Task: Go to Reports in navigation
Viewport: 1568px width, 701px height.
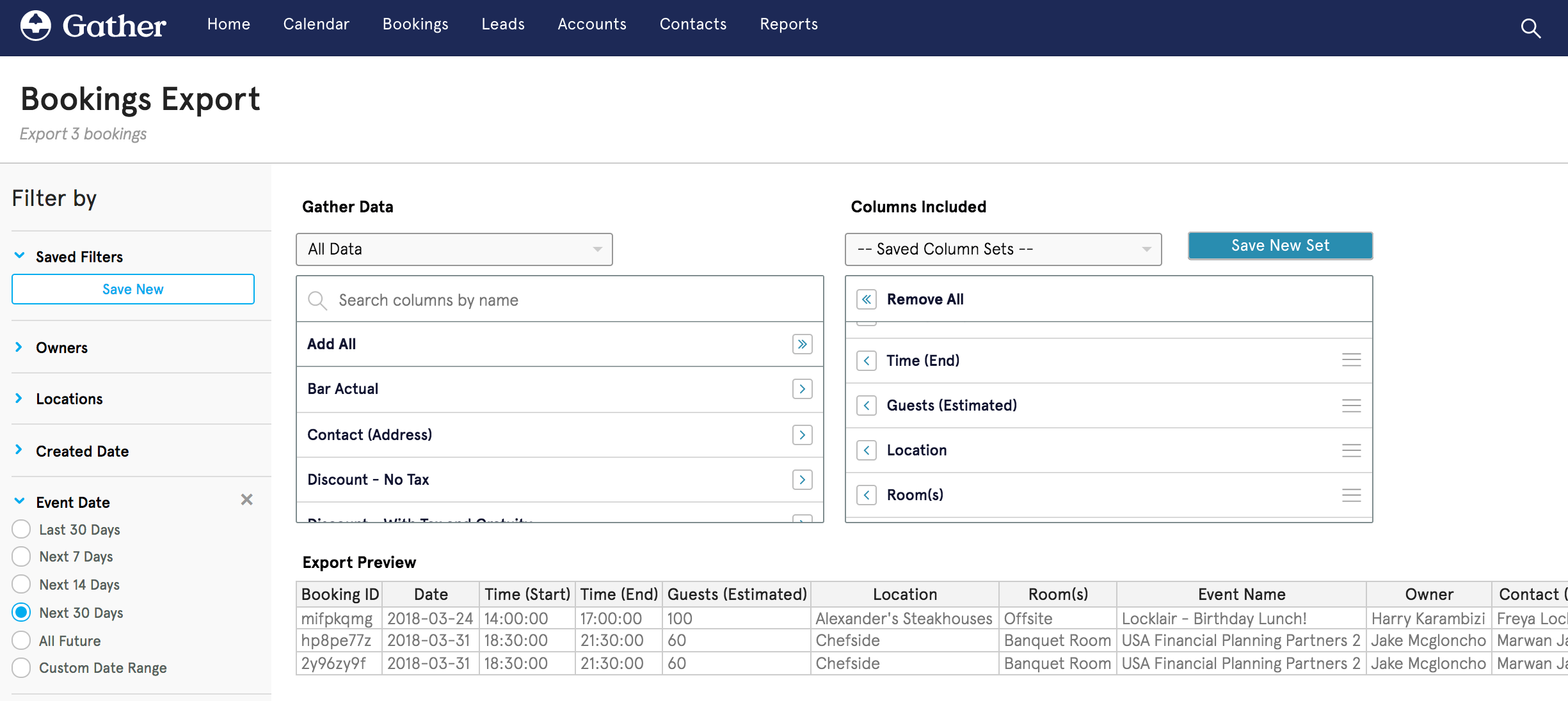Action: point(788,24)
